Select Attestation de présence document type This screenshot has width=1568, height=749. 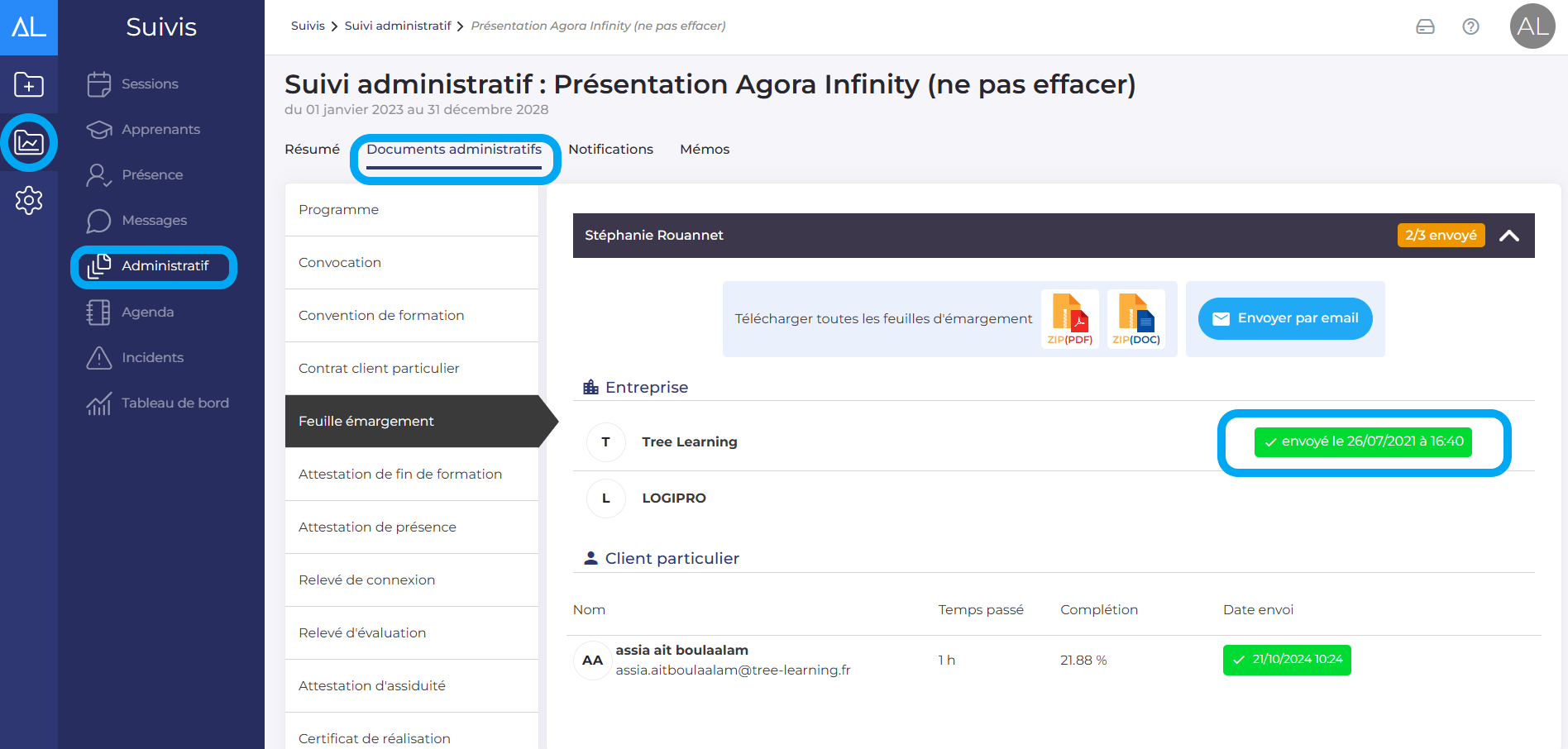click(377, 527)
